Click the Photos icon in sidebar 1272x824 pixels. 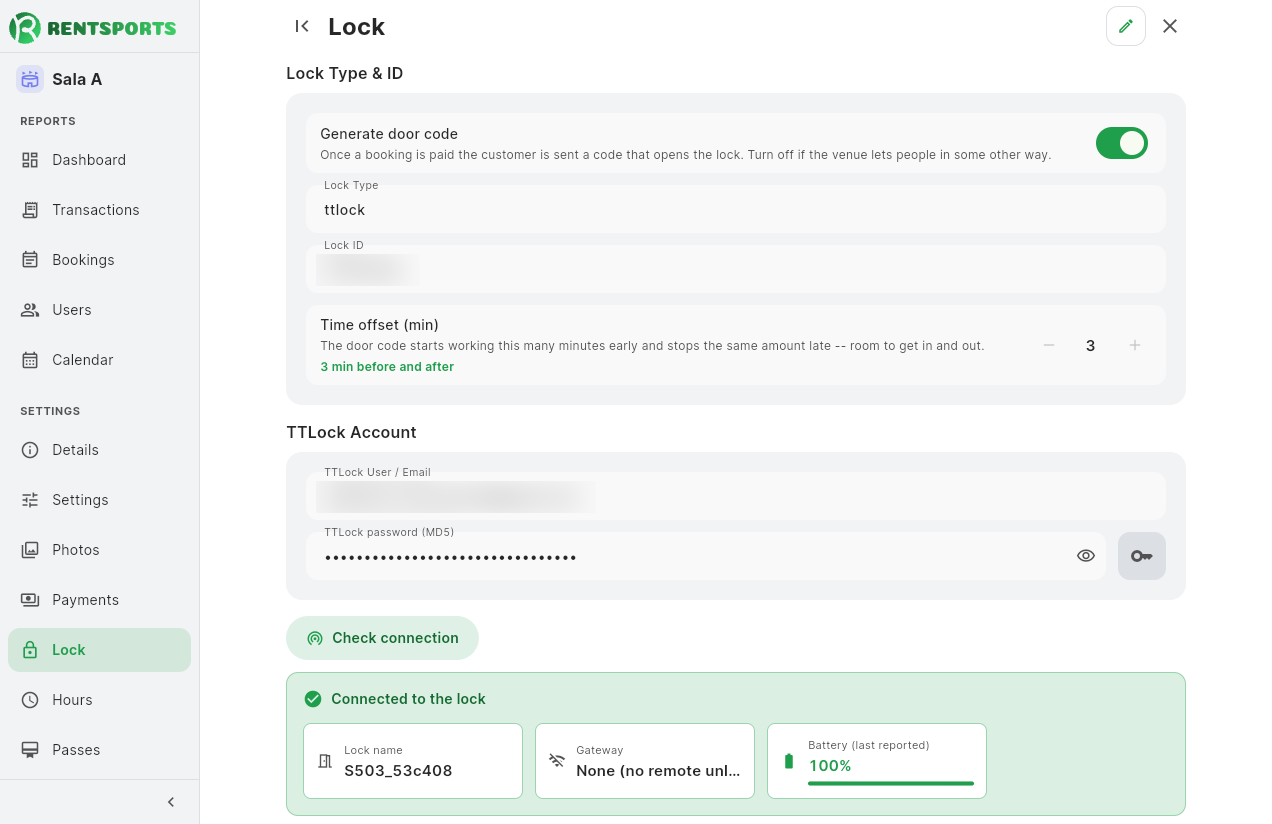pos(30,550)
